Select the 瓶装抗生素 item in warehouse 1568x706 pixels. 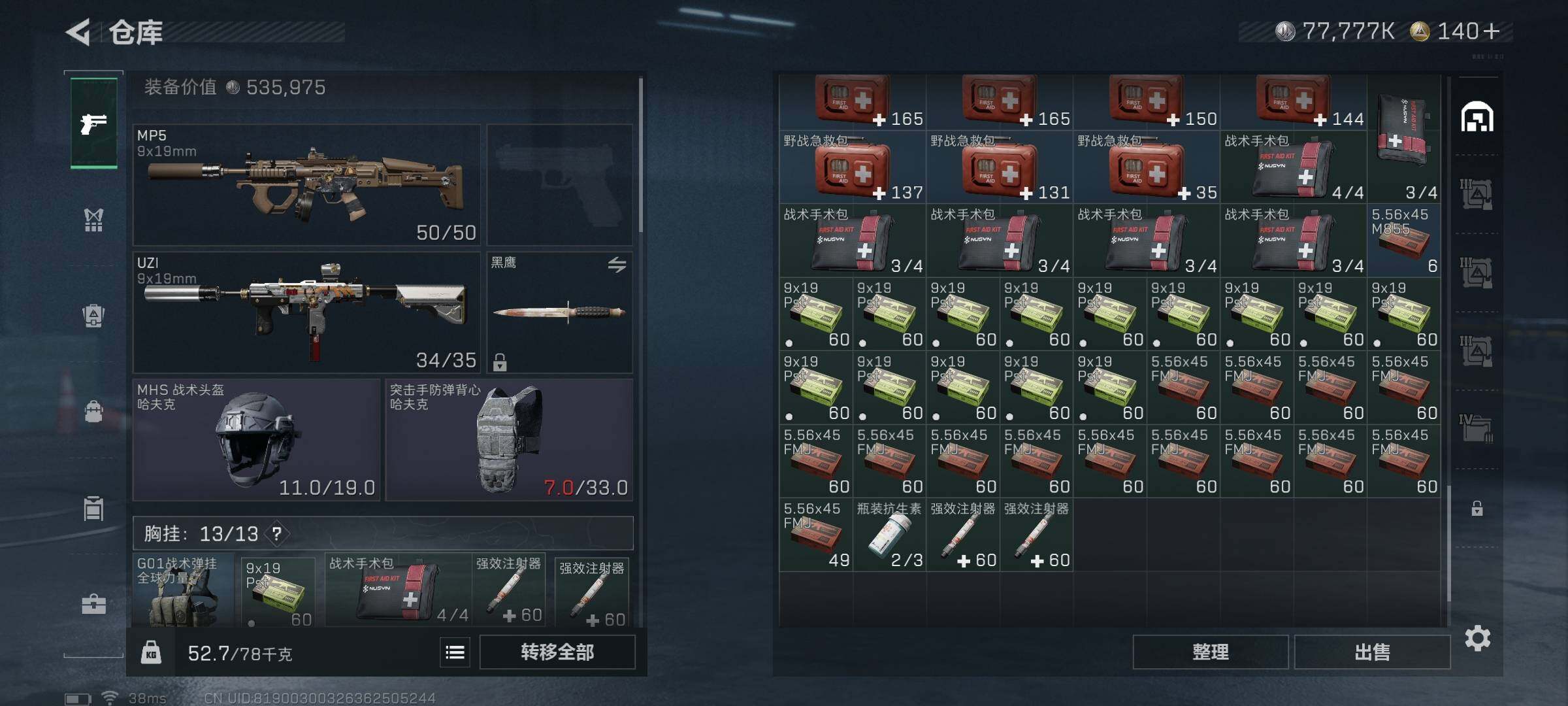tap(889, 535)
